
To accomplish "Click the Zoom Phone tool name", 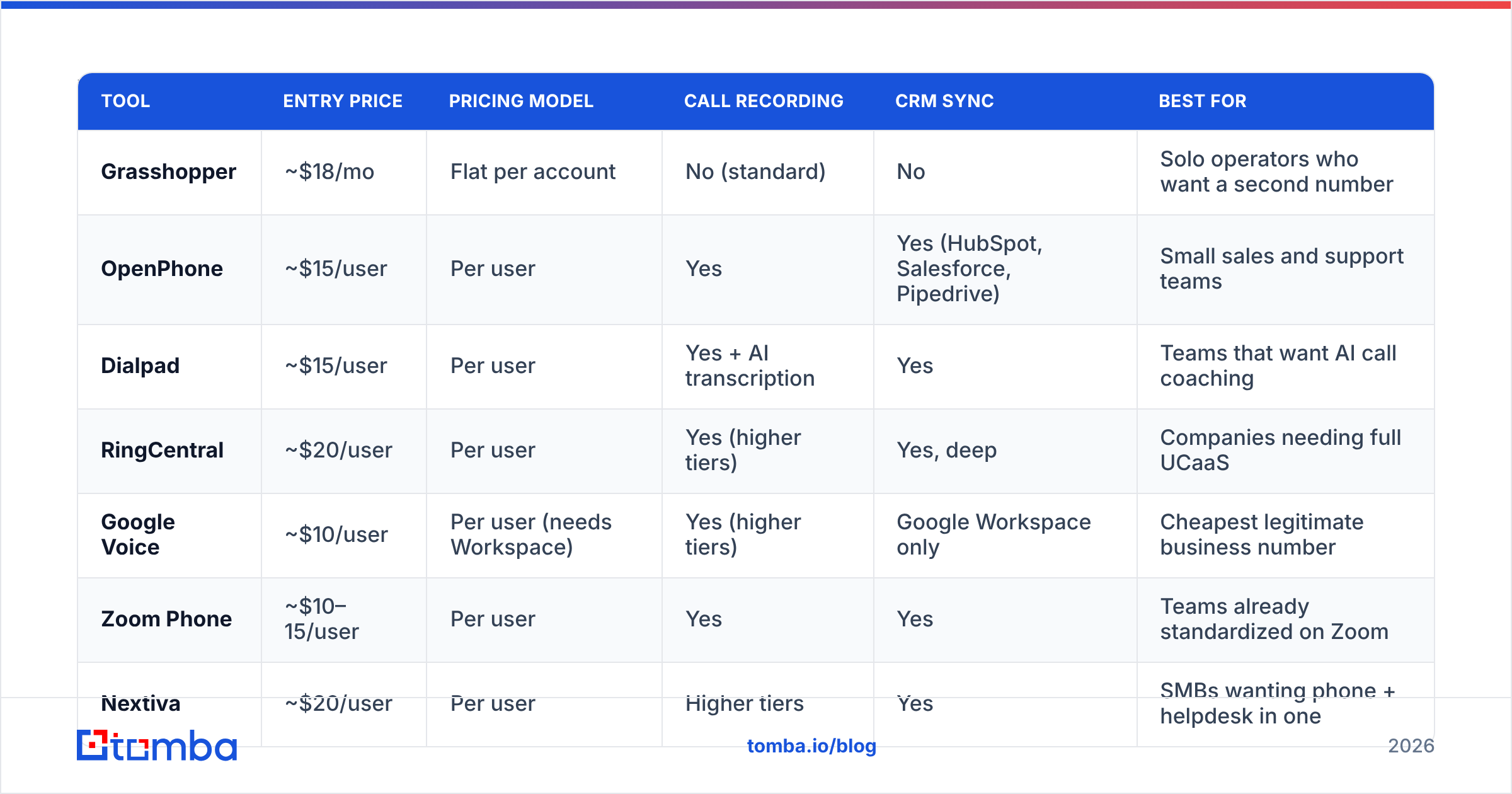I will tap(166, 619).
